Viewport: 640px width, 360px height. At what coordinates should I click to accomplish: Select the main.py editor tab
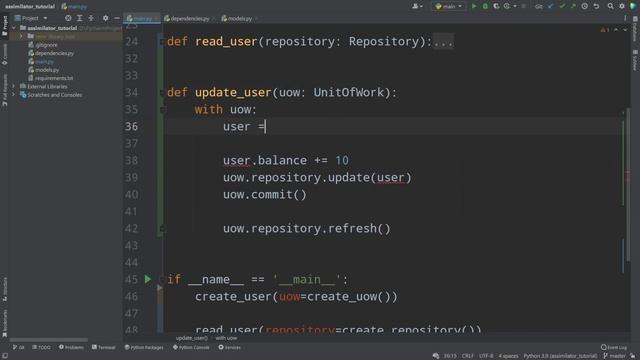[x=142, y=18]
